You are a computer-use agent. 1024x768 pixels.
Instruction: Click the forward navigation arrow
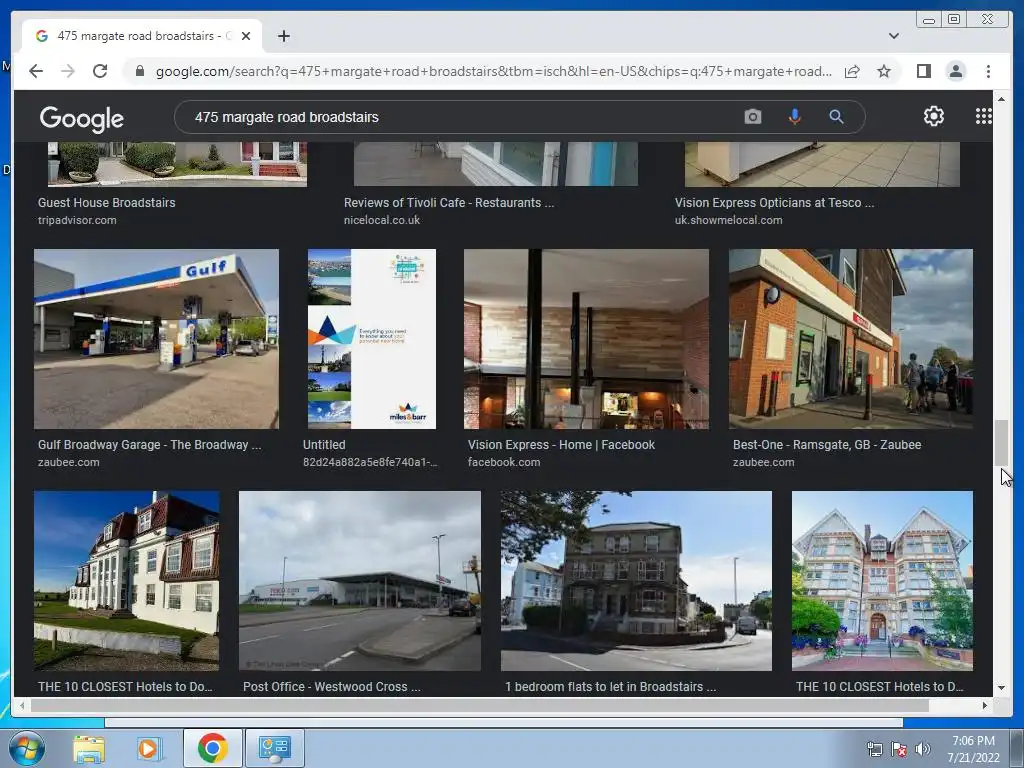point(68,71)
